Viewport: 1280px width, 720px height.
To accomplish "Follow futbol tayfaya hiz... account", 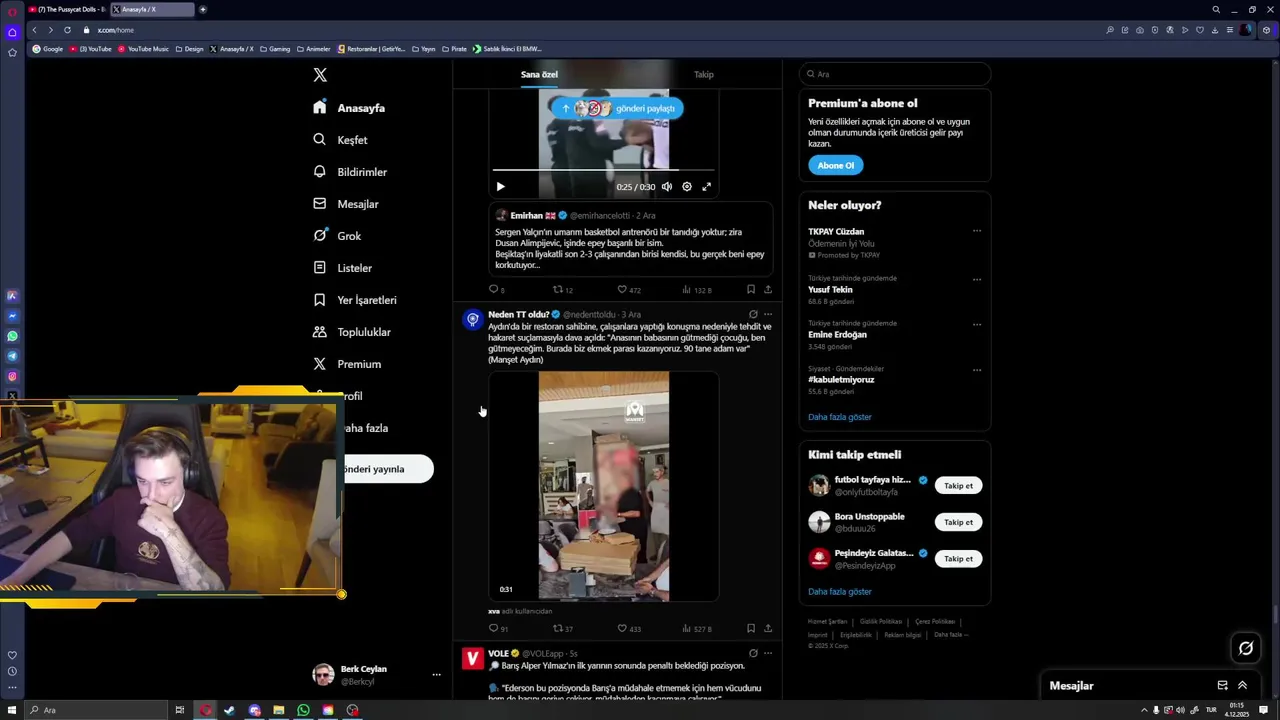I will pyautogui.click(x=958, y=486).
